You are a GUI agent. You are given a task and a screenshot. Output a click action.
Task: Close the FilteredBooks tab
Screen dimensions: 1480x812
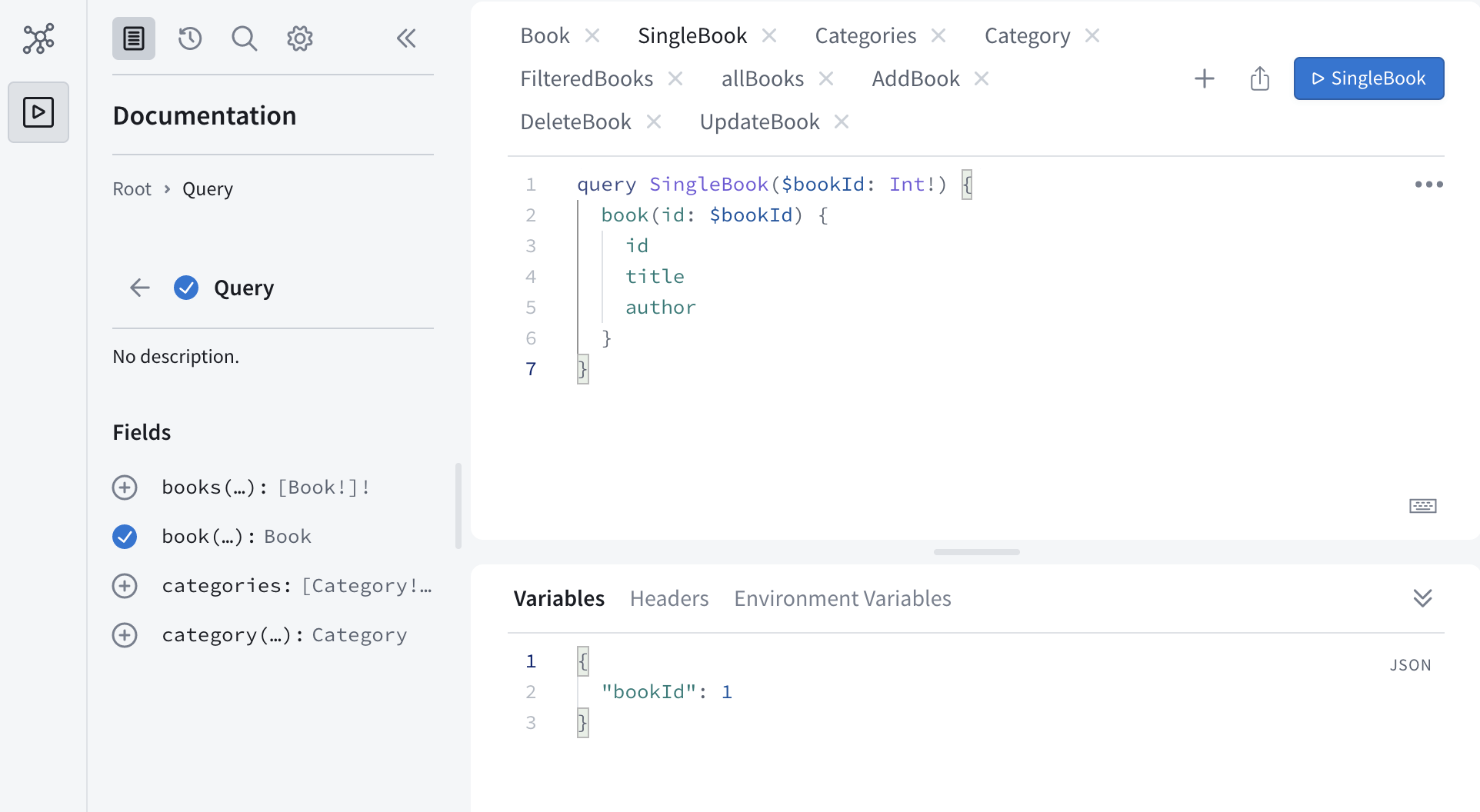tap(675, 78)
